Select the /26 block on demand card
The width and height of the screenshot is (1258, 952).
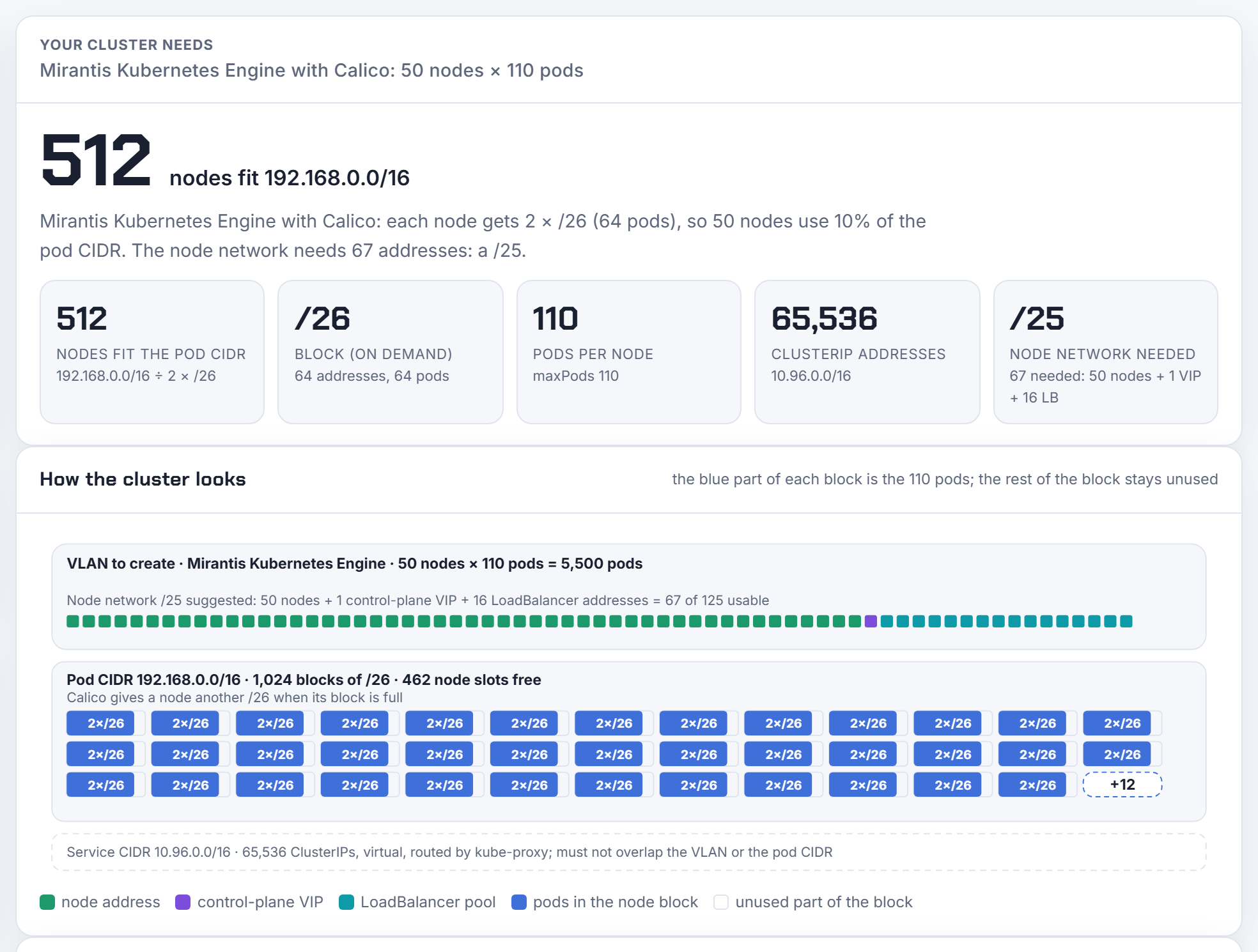pyautogui.click(x=391, y=352)
